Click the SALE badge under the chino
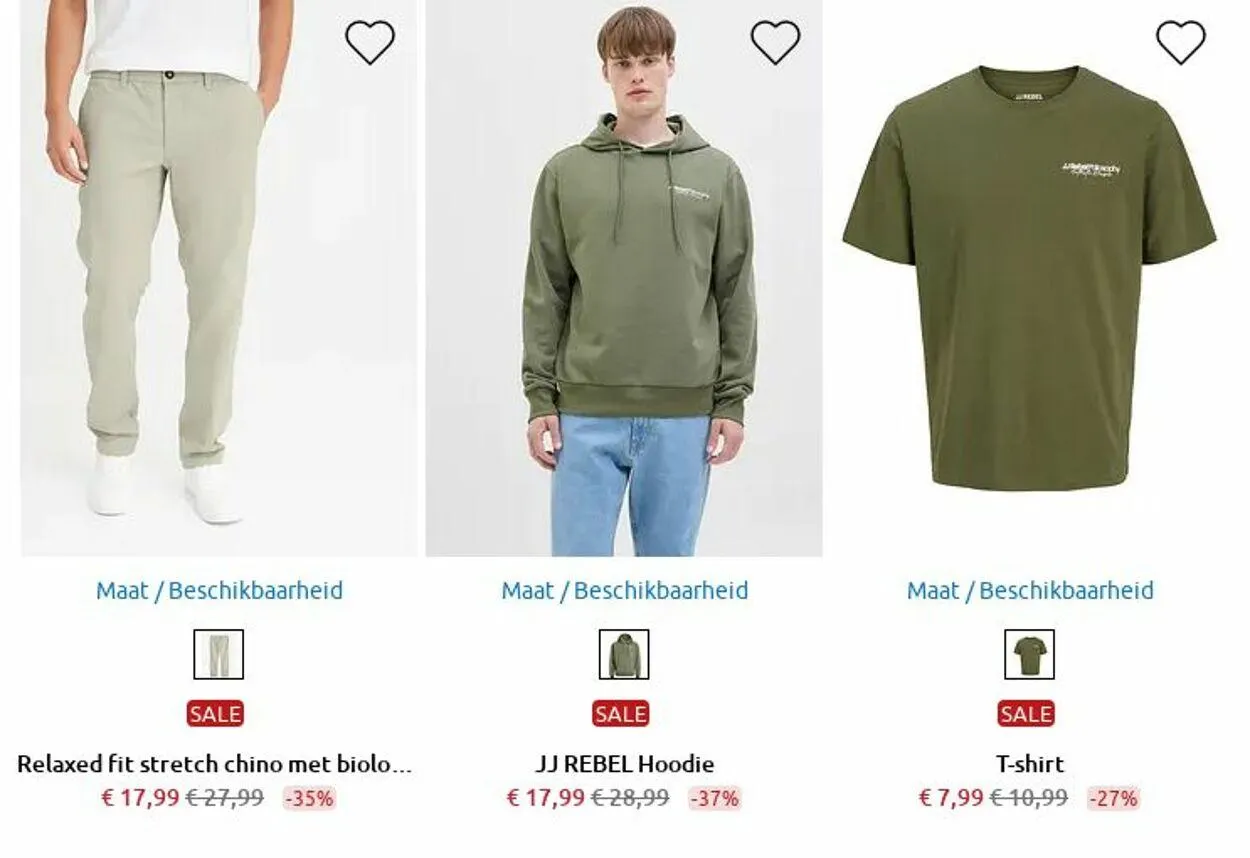This screenshot has width=1250, height=858. point(215,714)
